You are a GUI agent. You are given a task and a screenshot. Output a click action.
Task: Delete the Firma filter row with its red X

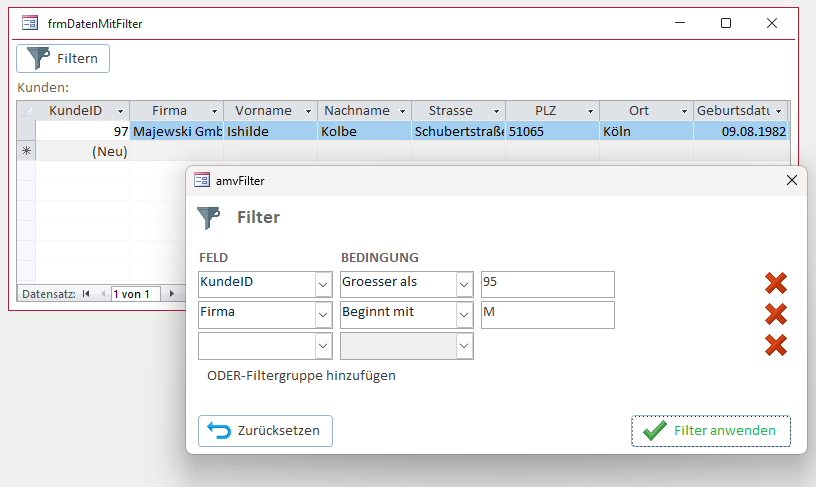pos(775,314)
